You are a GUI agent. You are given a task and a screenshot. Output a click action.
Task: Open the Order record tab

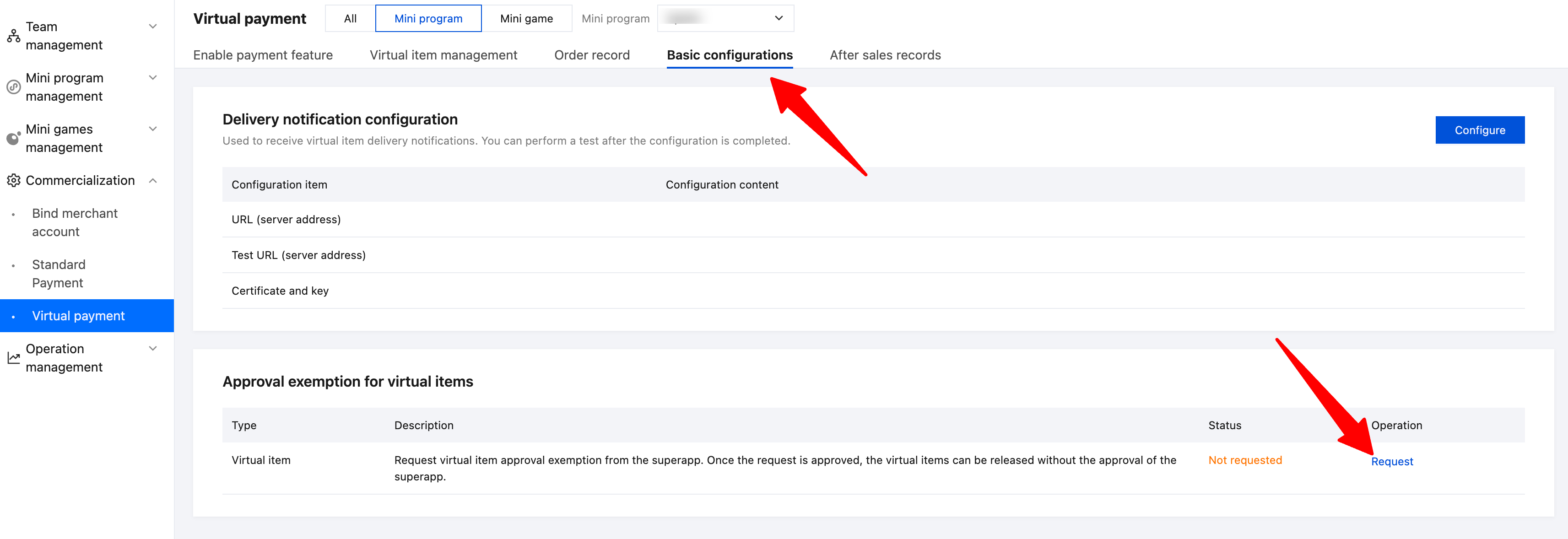[x=592, y=55]
